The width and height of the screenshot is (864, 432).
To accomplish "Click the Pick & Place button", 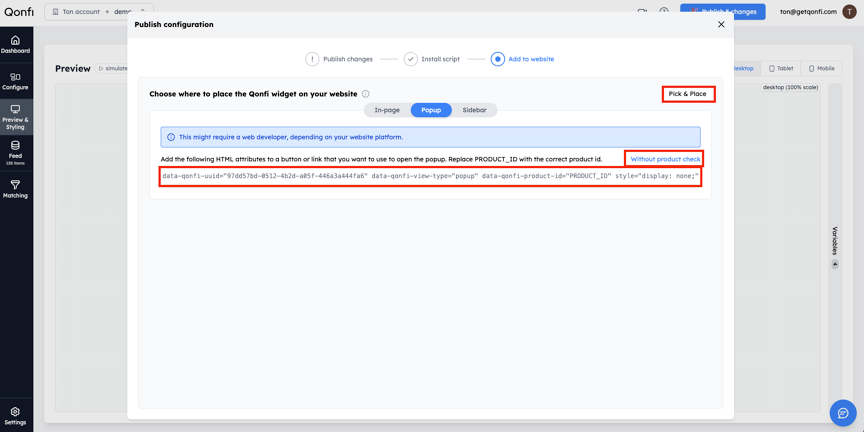I will (x=688, y=94).
